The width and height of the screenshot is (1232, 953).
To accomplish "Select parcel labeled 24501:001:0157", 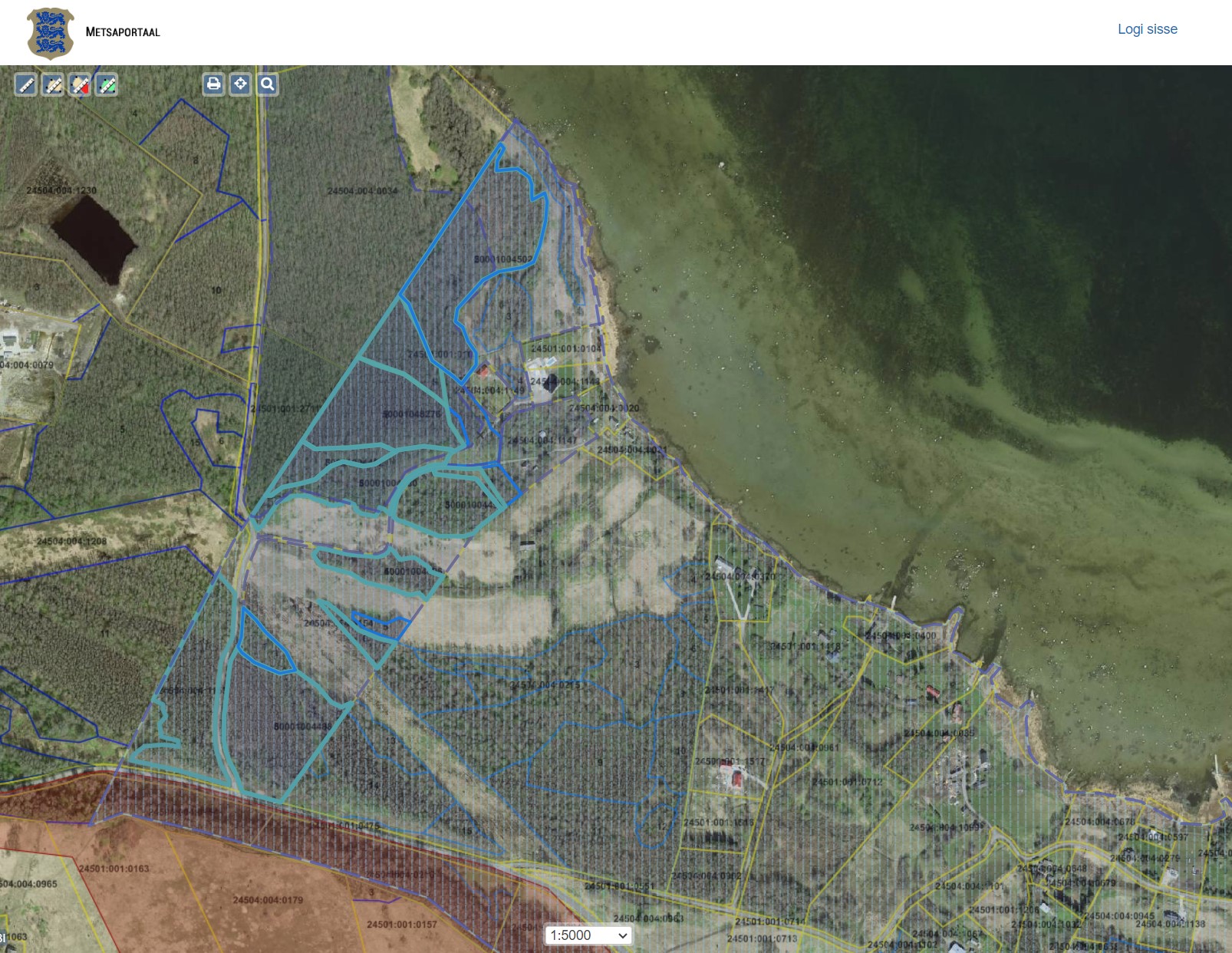I will pos(401,924).
